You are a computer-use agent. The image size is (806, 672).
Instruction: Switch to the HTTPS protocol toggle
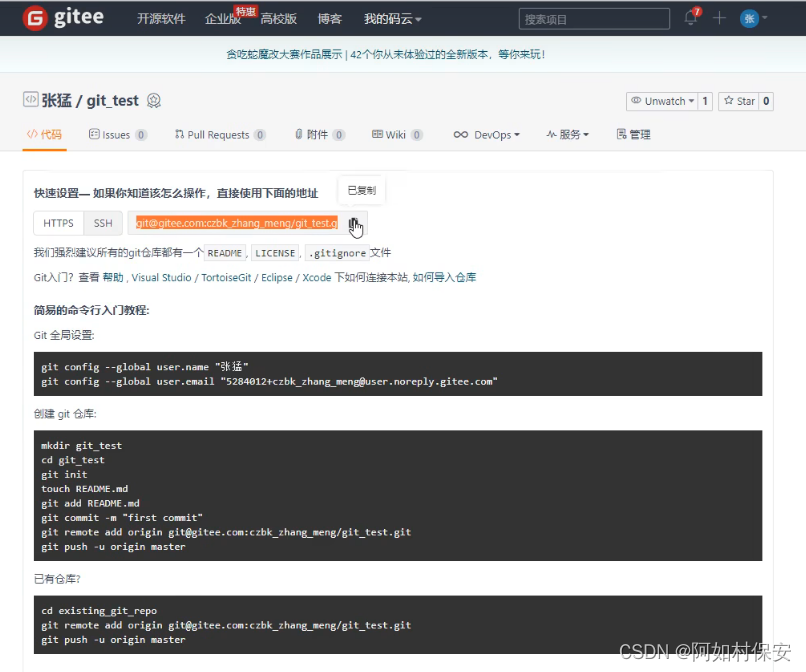[x=58, y=224]
